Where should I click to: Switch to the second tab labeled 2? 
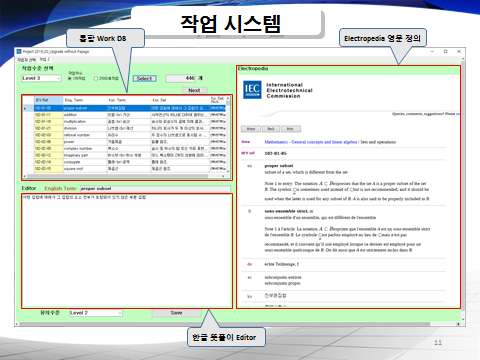(44, 59)
